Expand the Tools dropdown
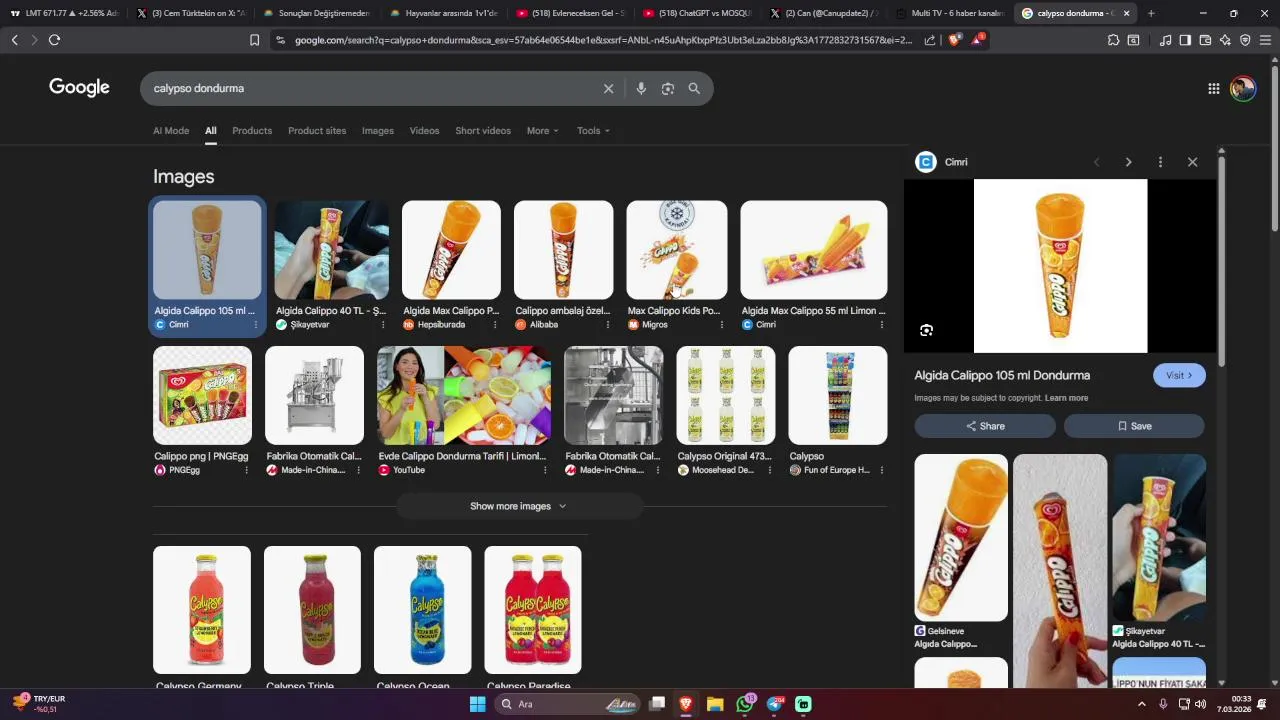Image resolution: width=1280 pixels, height=720 pixels. pyautogui.click(x=593, y=131)
